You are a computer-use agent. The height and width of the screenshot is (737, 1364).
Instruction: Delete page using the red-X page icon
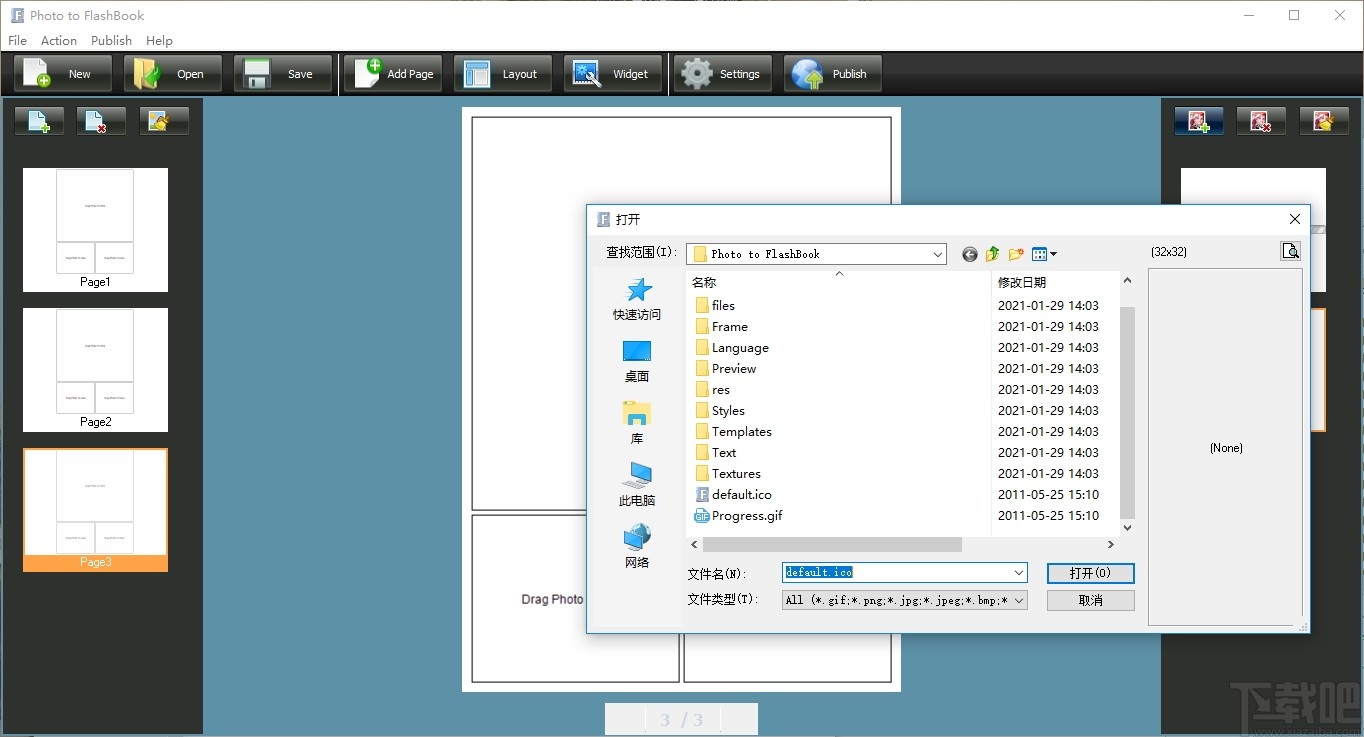tap(101, 121)
